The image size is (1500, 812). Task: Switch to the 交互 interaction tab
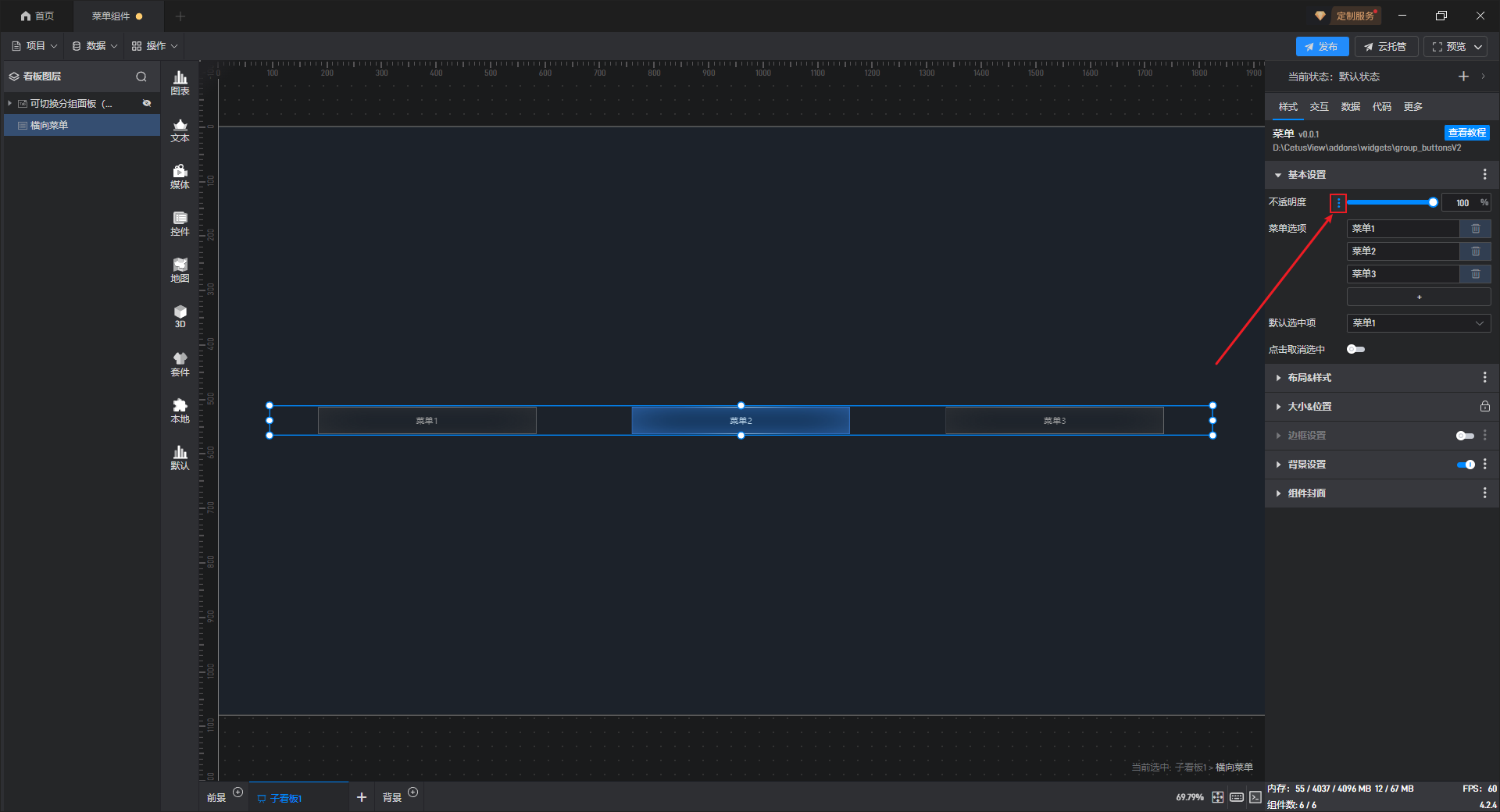click(1319, 107)
